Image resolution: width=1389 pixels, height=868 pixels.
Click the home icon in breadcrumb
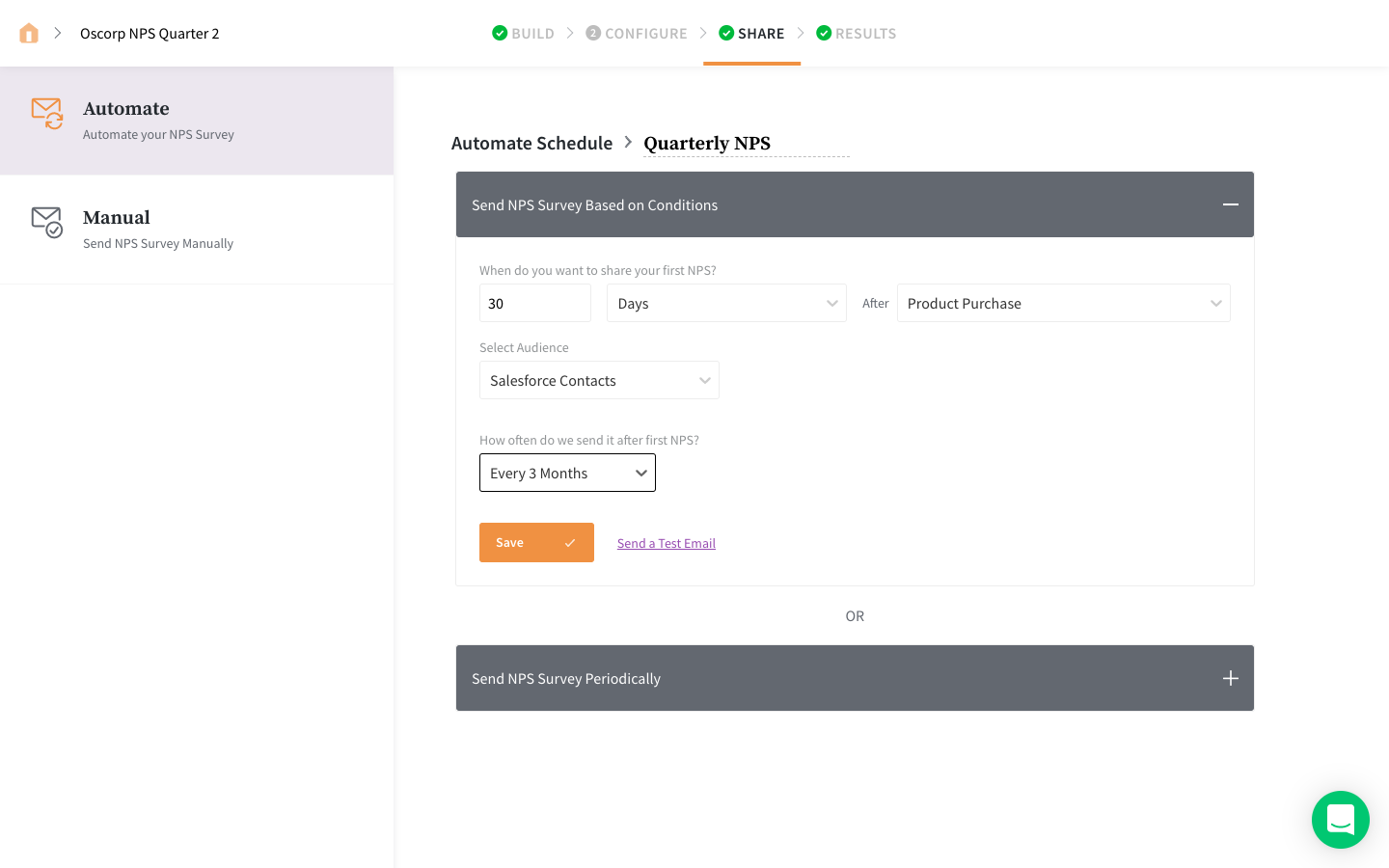[x=29, y=34]
